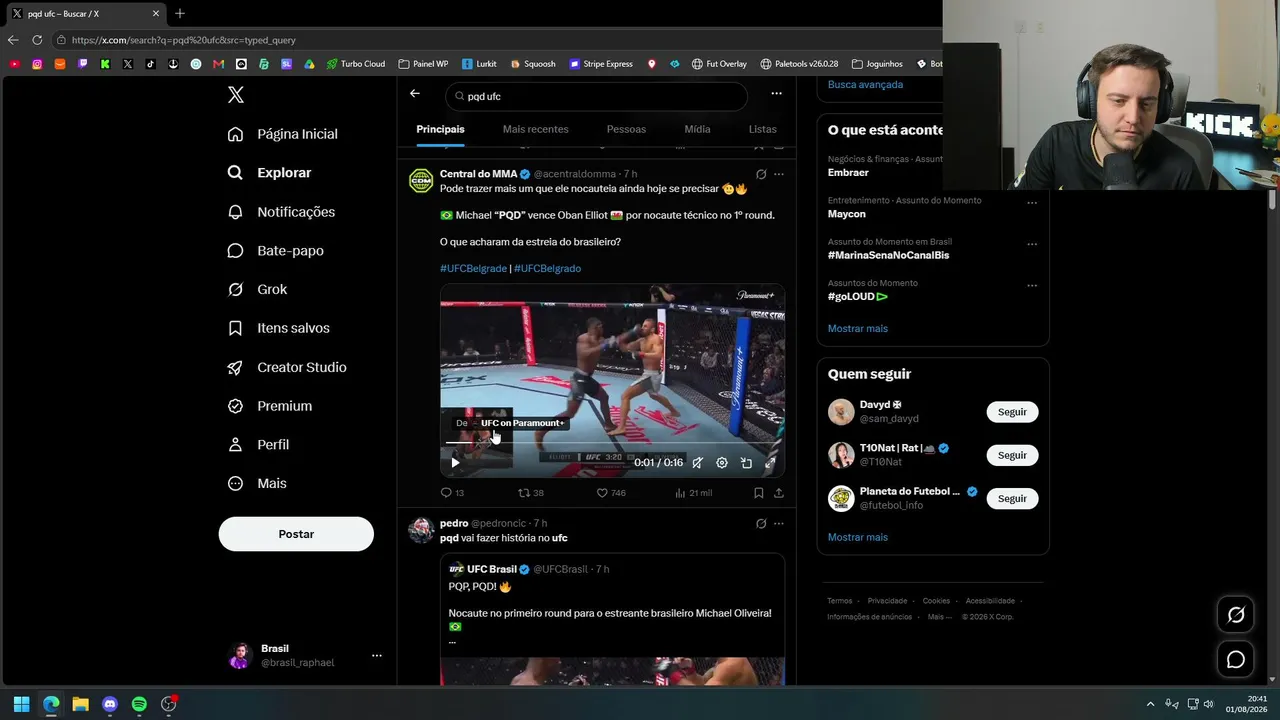
Task: Switch to the Mais recentes tab
Action: point(536,129)
